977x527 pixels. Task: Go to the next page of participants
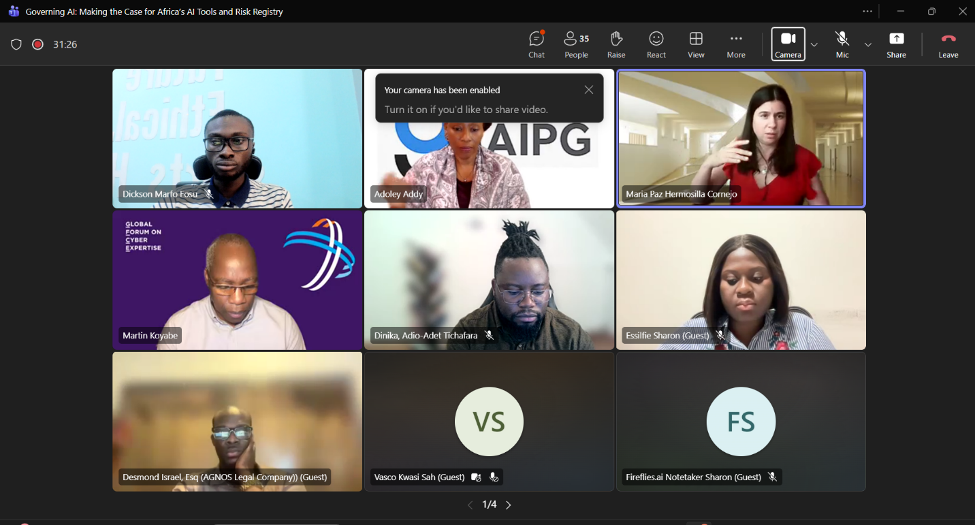pos(508,505)
